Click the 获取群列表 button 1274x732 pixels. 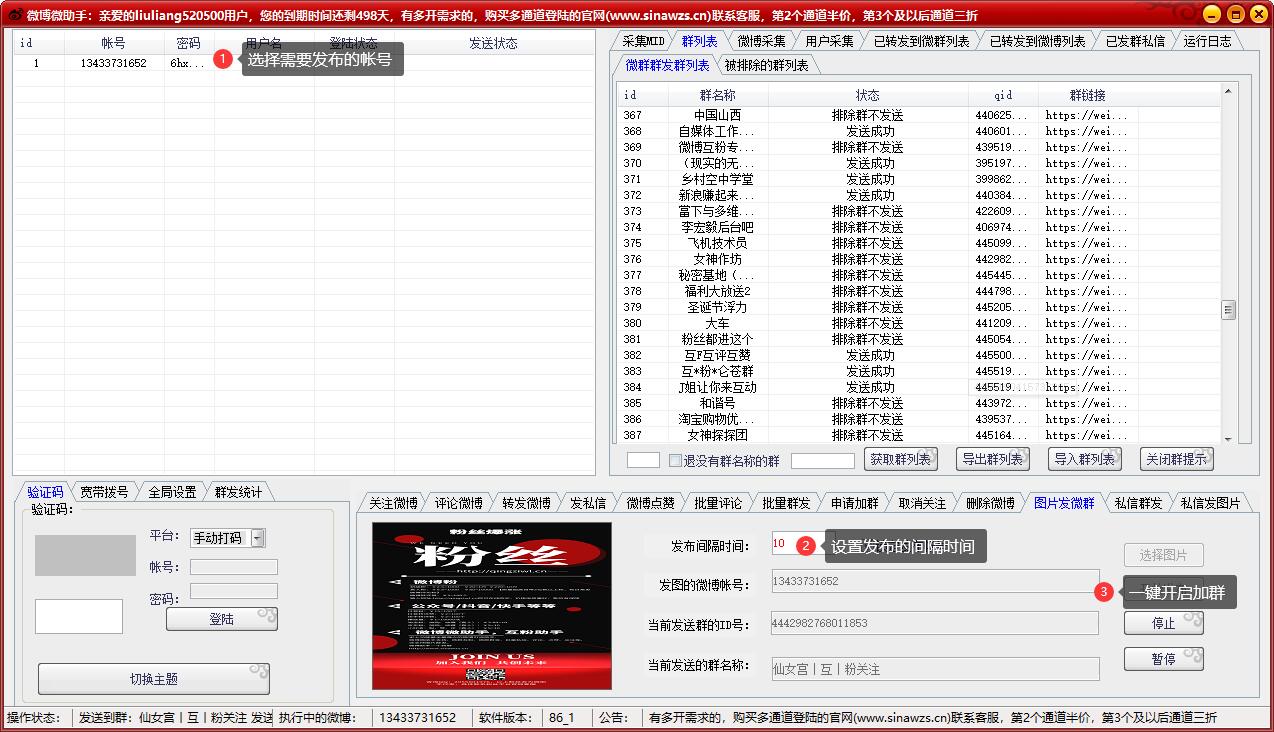pos(900,459)
